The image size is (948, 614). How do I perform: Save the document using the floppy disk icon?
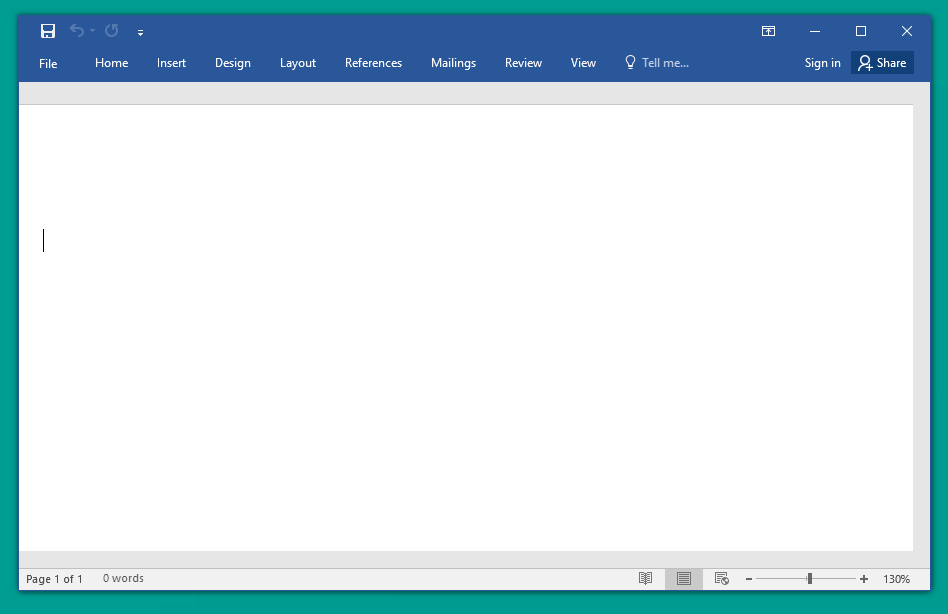tap(48, 31)
